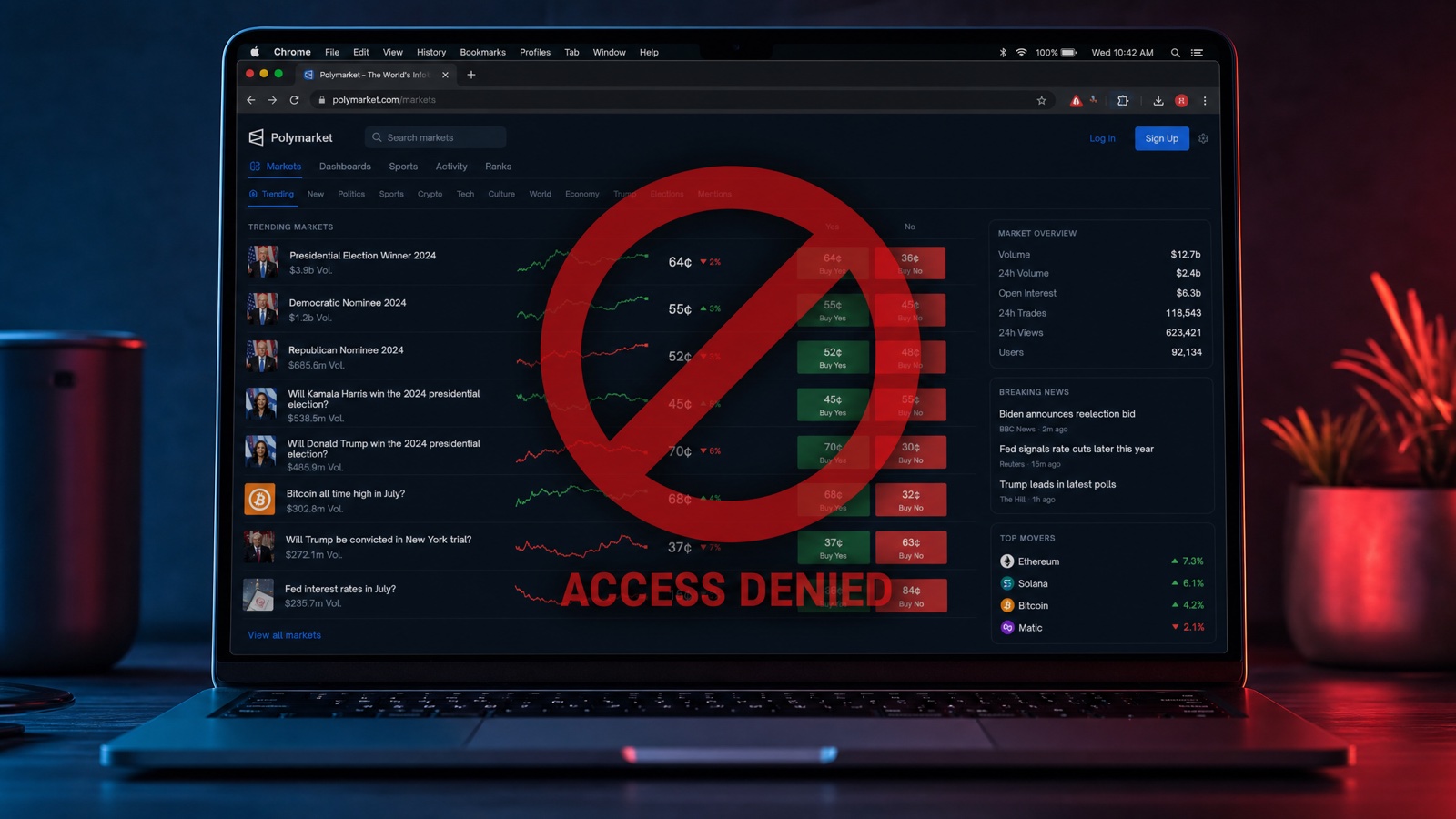Screen dimensions: 1456x819
Task: Buy No at 84¢ on Fed interest rates
Action: click(911, 595)
